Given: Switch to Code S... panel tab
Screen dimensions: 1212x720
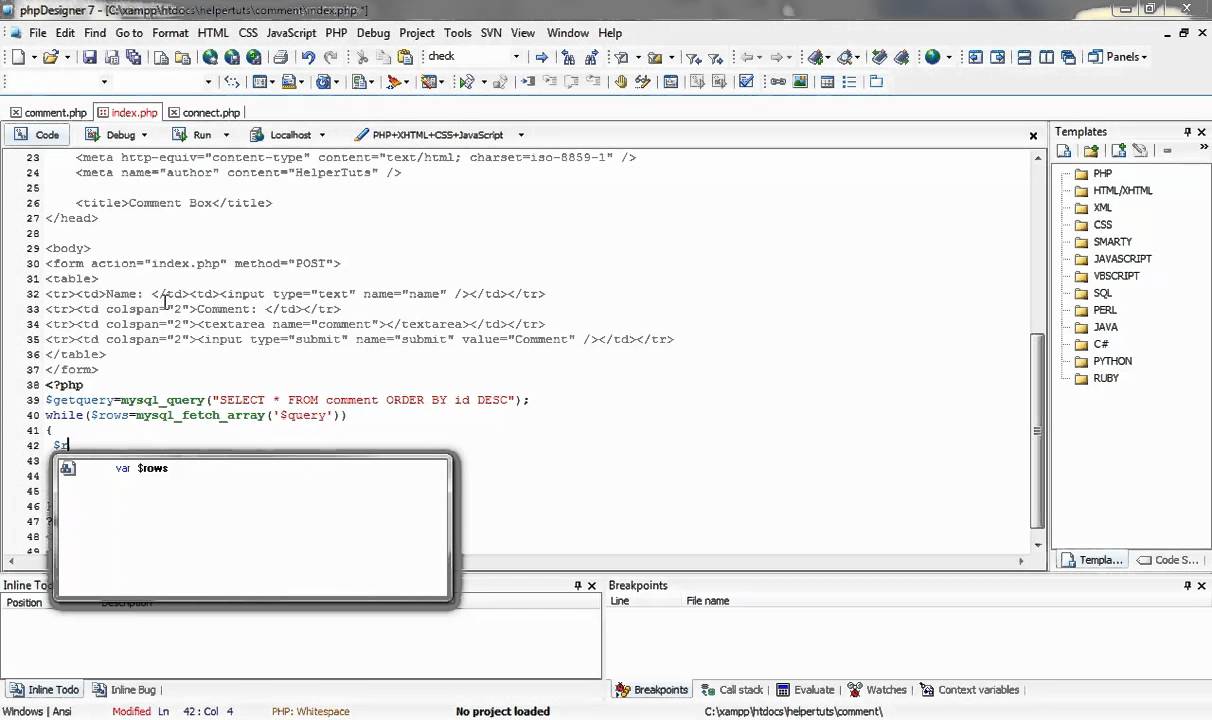Looking at the screenshot, I should pos(1167,560).
